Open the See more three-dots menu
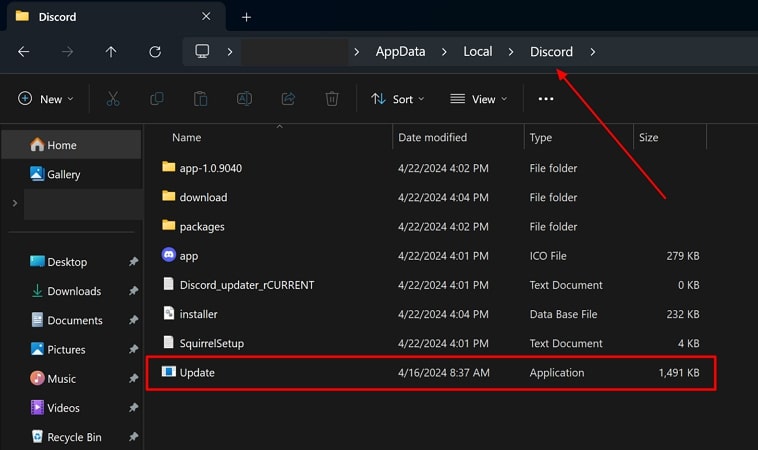 546,99
